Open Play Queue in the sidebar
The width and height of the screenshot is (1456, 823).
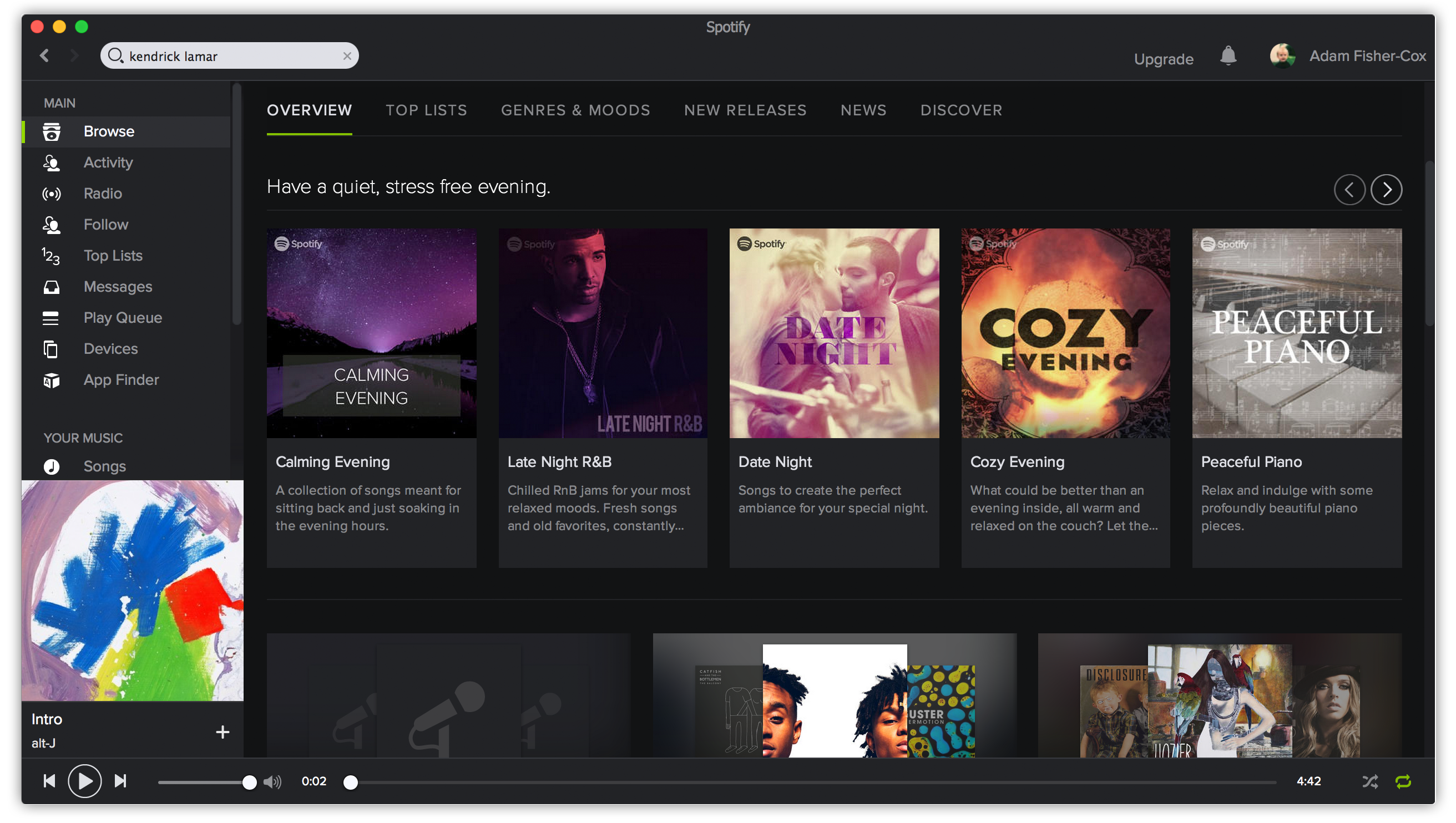[125, 318]
